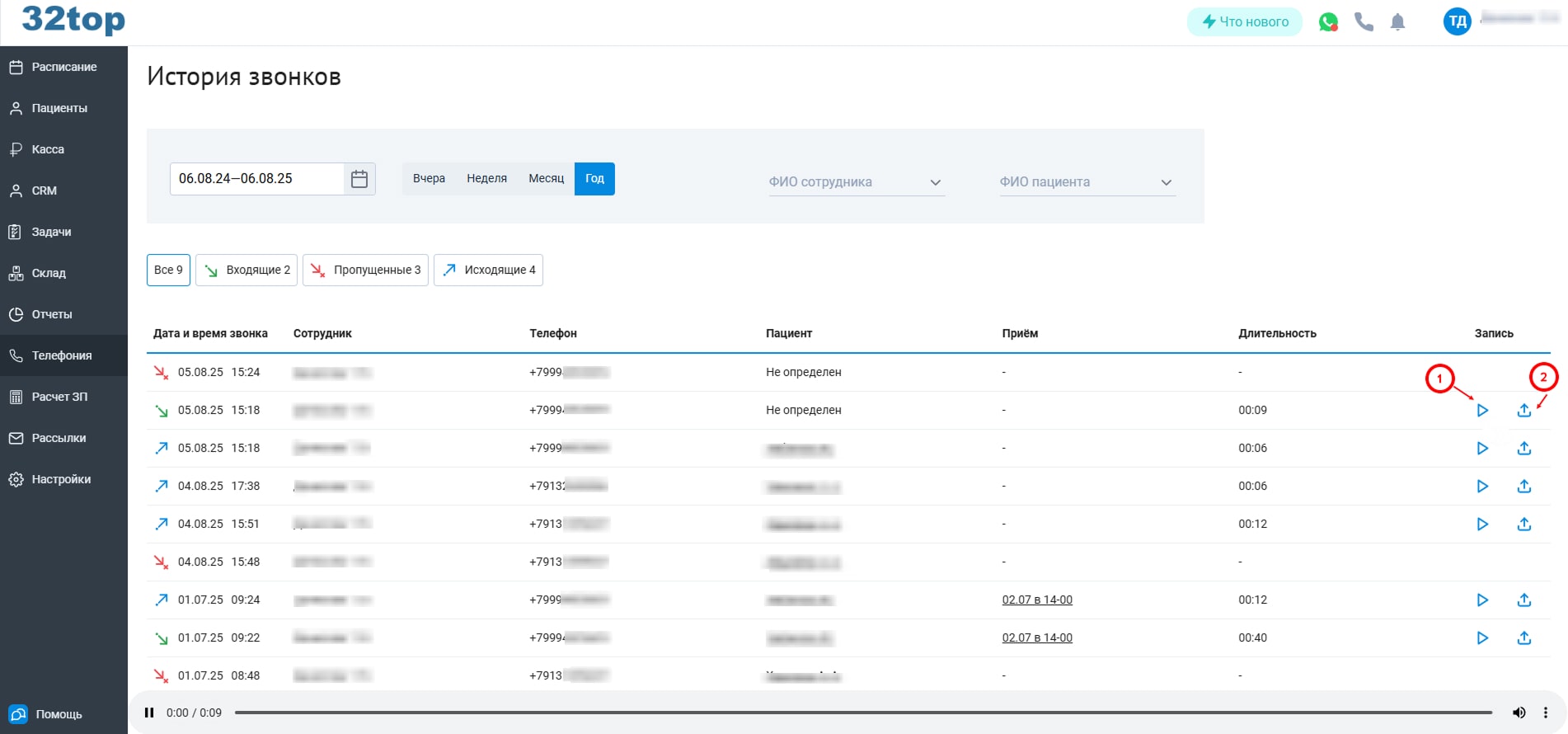Expand the ФИО сотрудника dropdown
Screen dimensions: 1568x734
point(856,182)
